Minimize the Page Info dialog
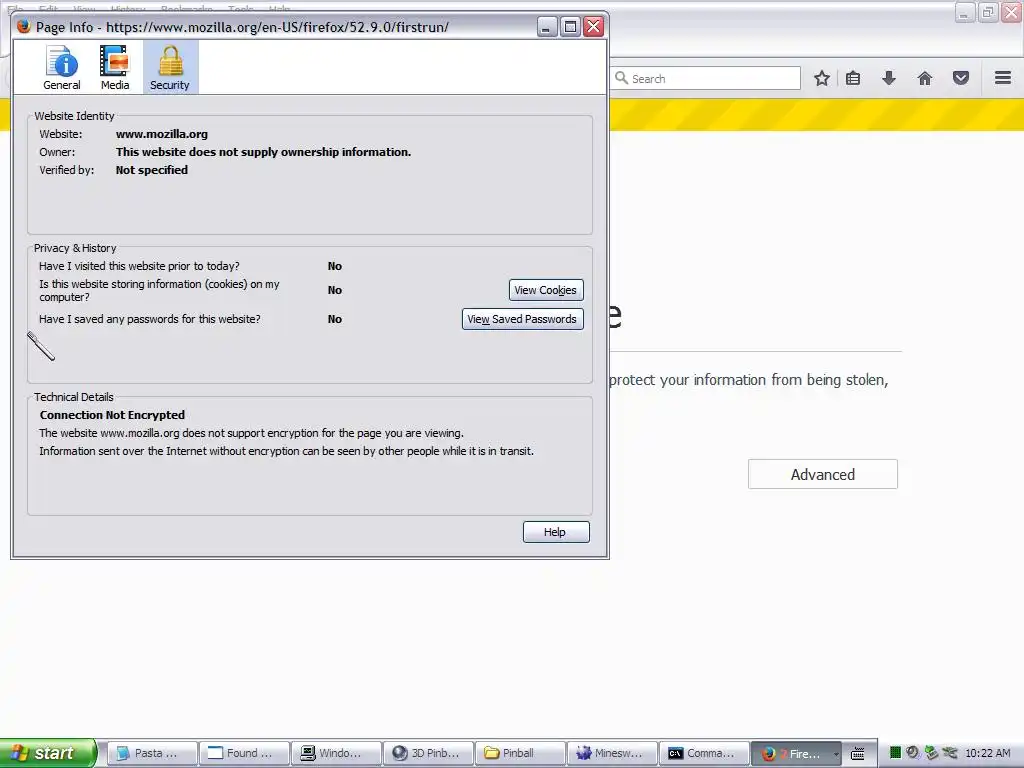This screenshot has width=1024, height=768. click(x=547, y=27)
